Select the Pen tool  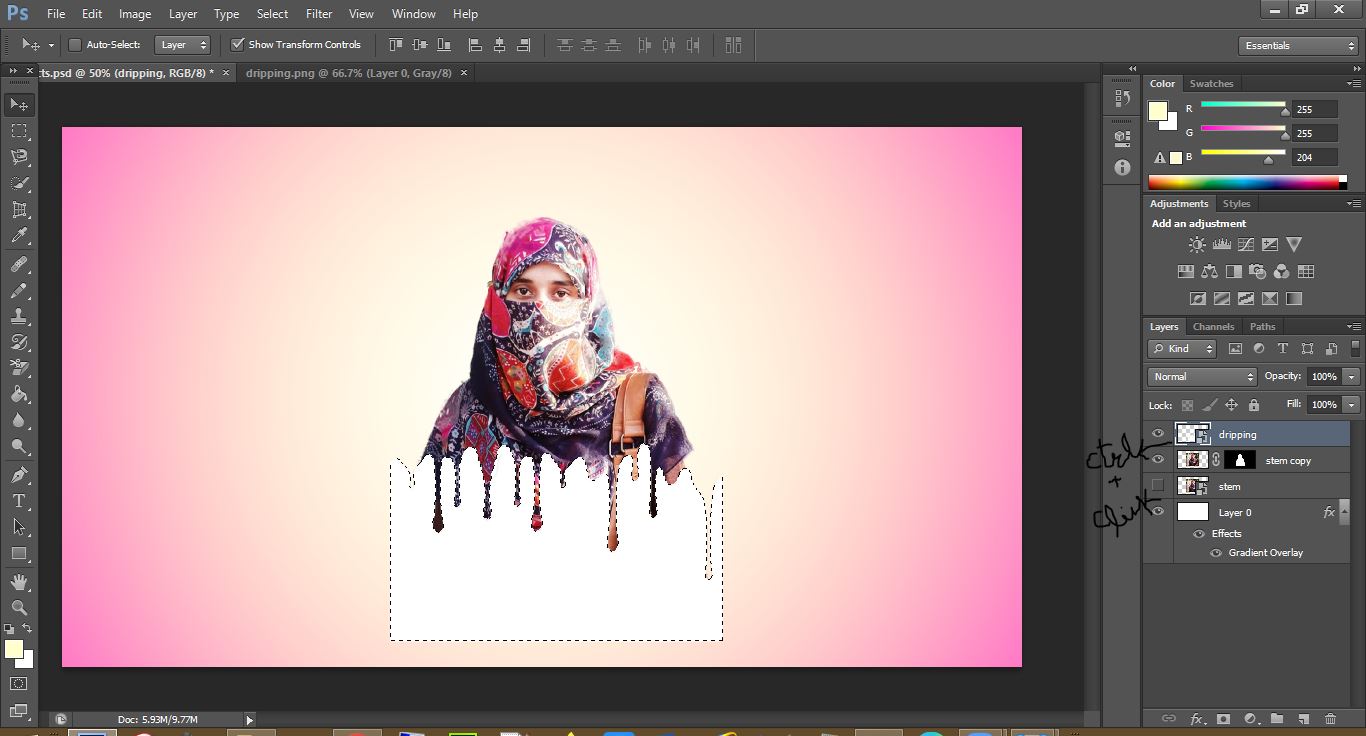(18, 474)
